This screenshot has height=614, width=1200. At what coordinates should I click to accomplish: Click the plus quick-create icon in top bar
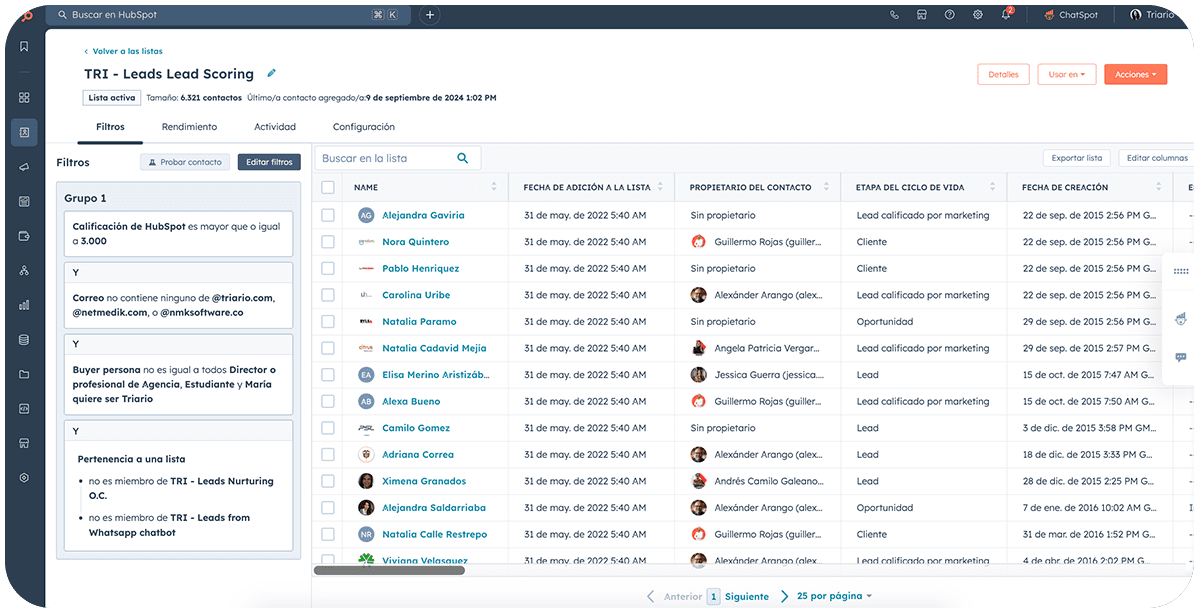tap(430, 15)
